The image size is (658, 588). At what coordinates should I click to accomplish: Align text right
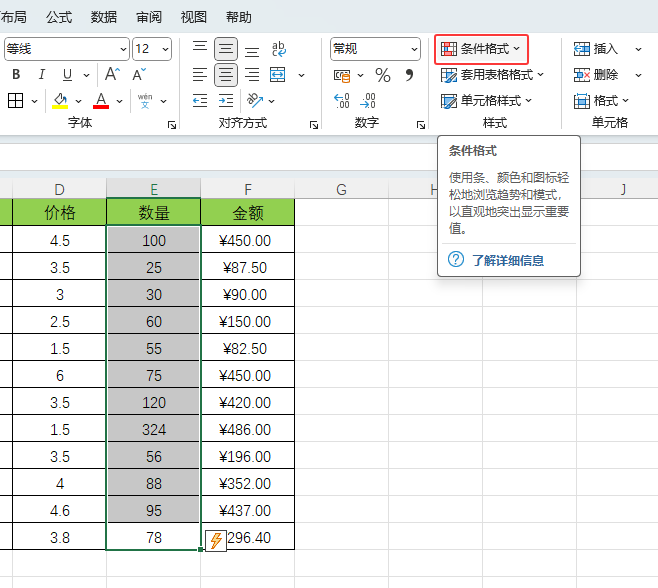[252, 75]
